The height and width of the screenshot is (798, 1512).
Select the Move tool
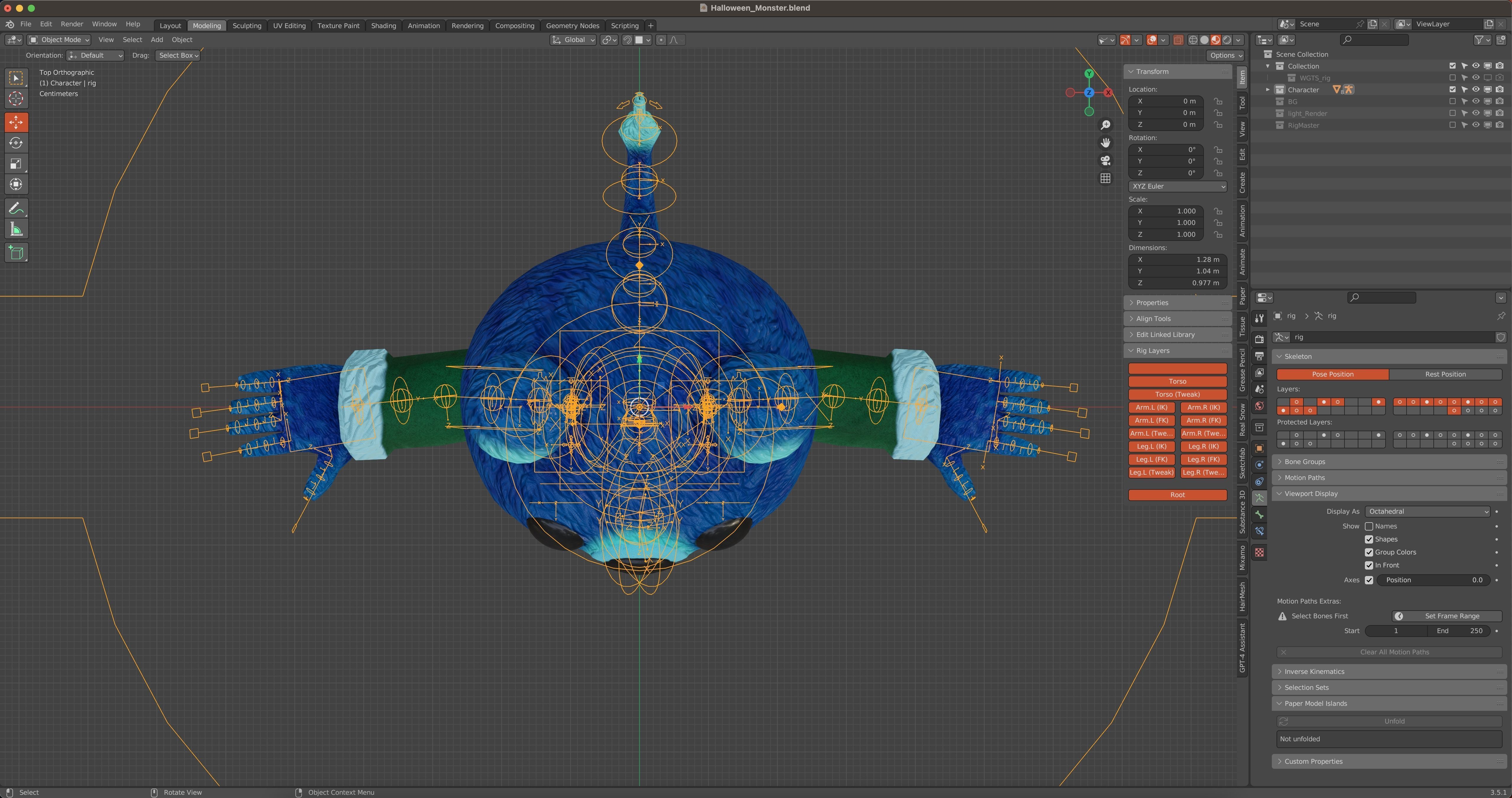tap(16, 122)
